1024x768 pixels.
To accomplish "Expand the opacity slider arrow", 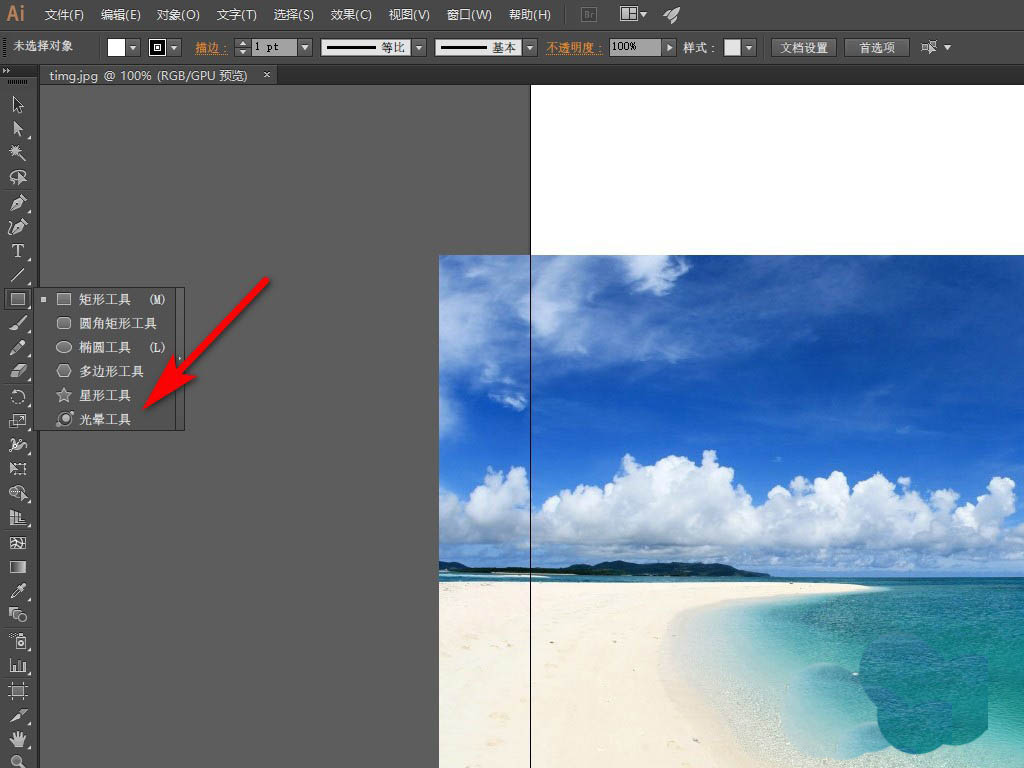I will click(x=669, y=47).
